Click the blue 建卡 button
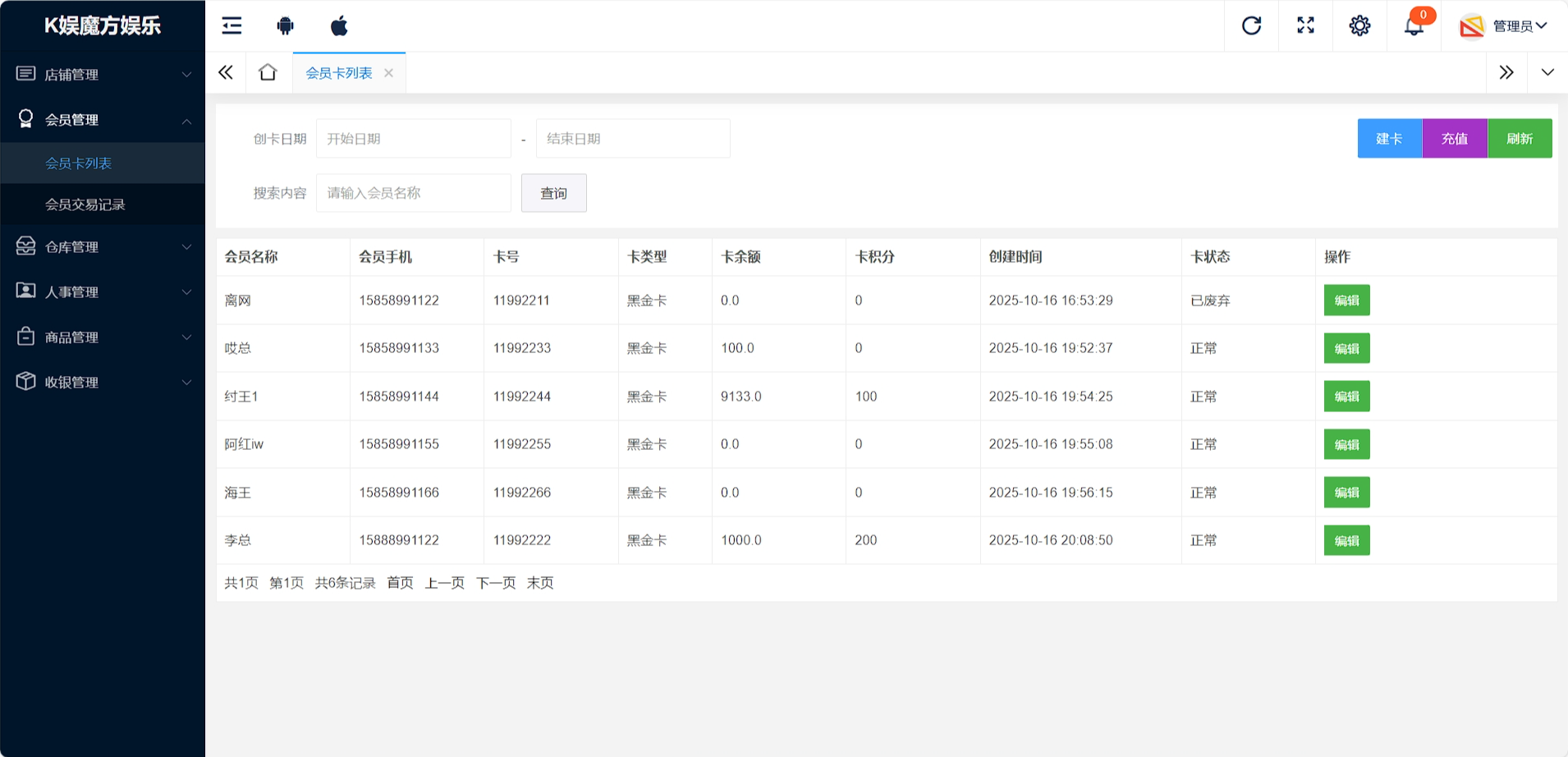This screenshot has height=757, width=1568. tap(1389, 139)
